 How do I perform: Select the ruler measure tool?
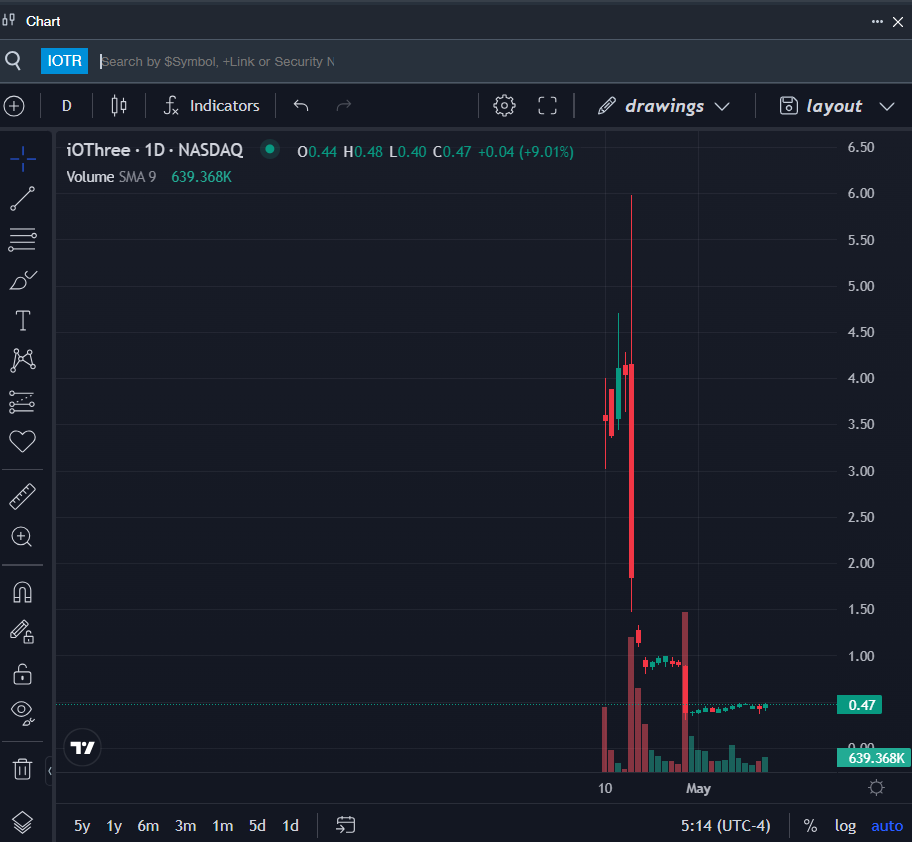pyautogui.click(x=23, y=497)
